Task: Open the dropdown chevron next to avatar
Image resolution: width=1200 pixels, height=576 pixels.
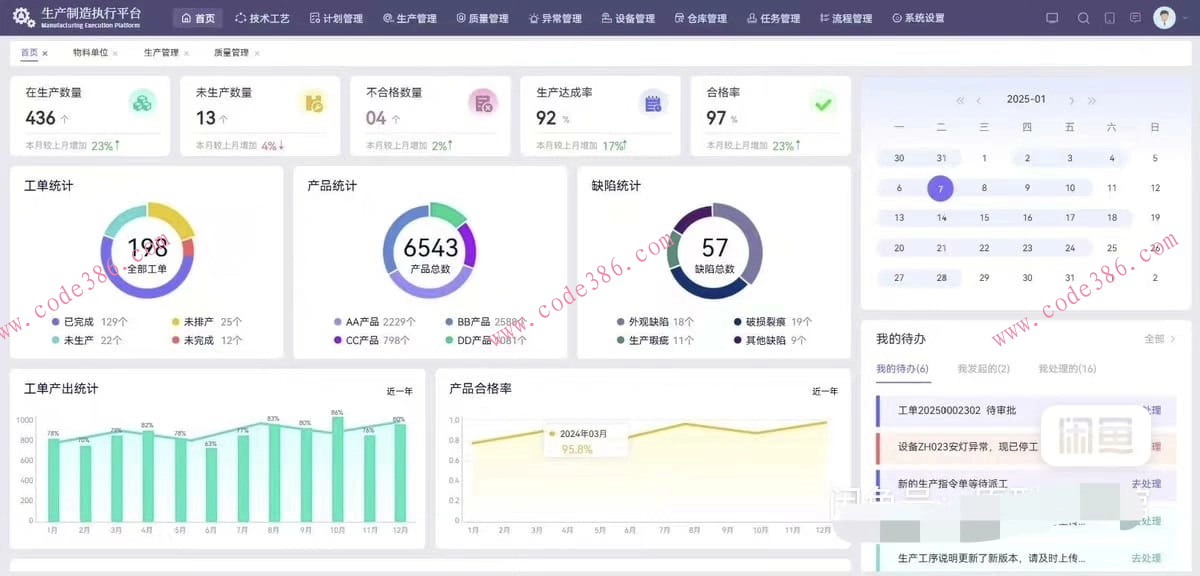Action: pyautogui.click(x=1188, y=17)
